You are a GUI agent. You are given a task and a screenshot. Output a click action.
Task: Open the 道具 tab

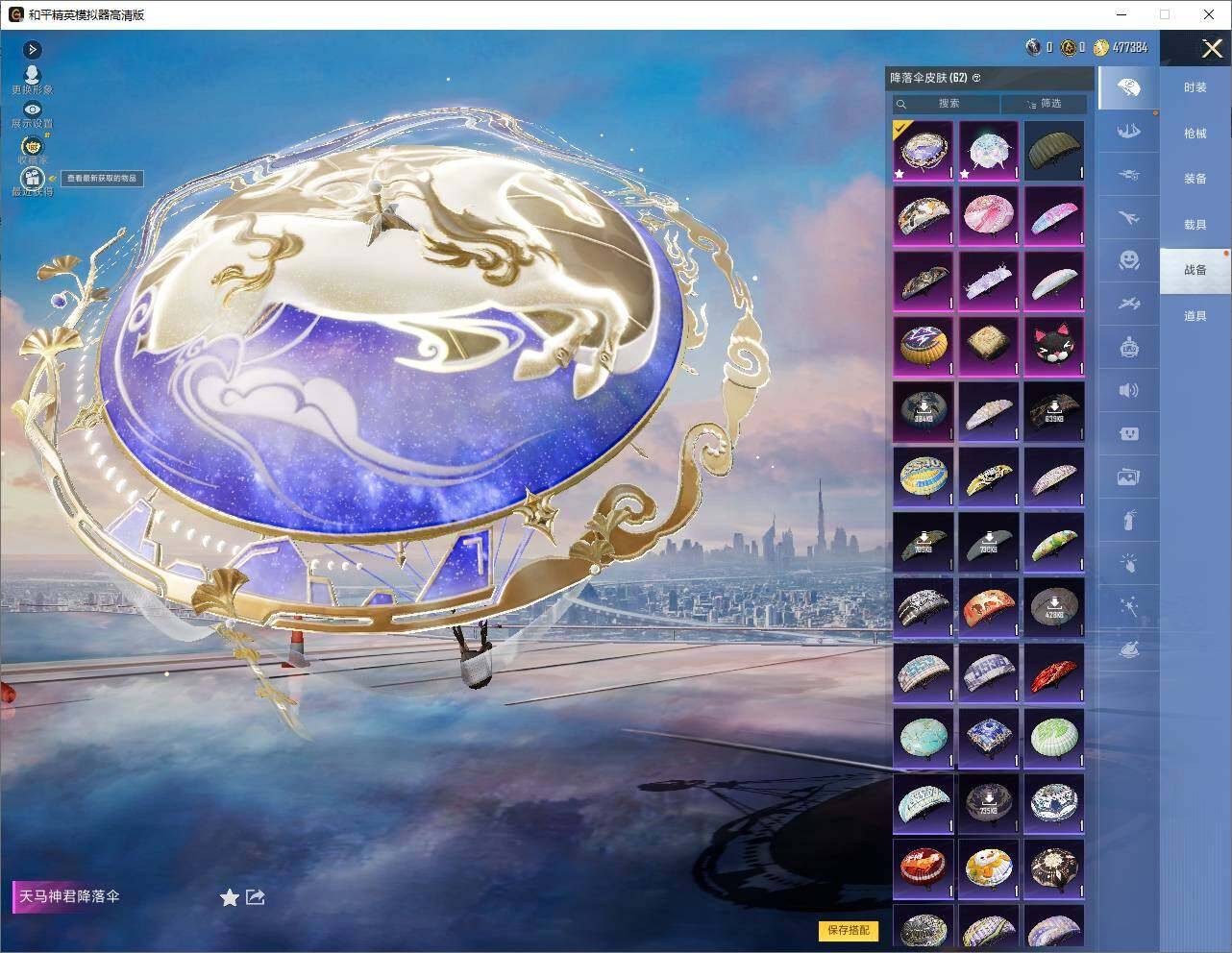pos(1195,316)
